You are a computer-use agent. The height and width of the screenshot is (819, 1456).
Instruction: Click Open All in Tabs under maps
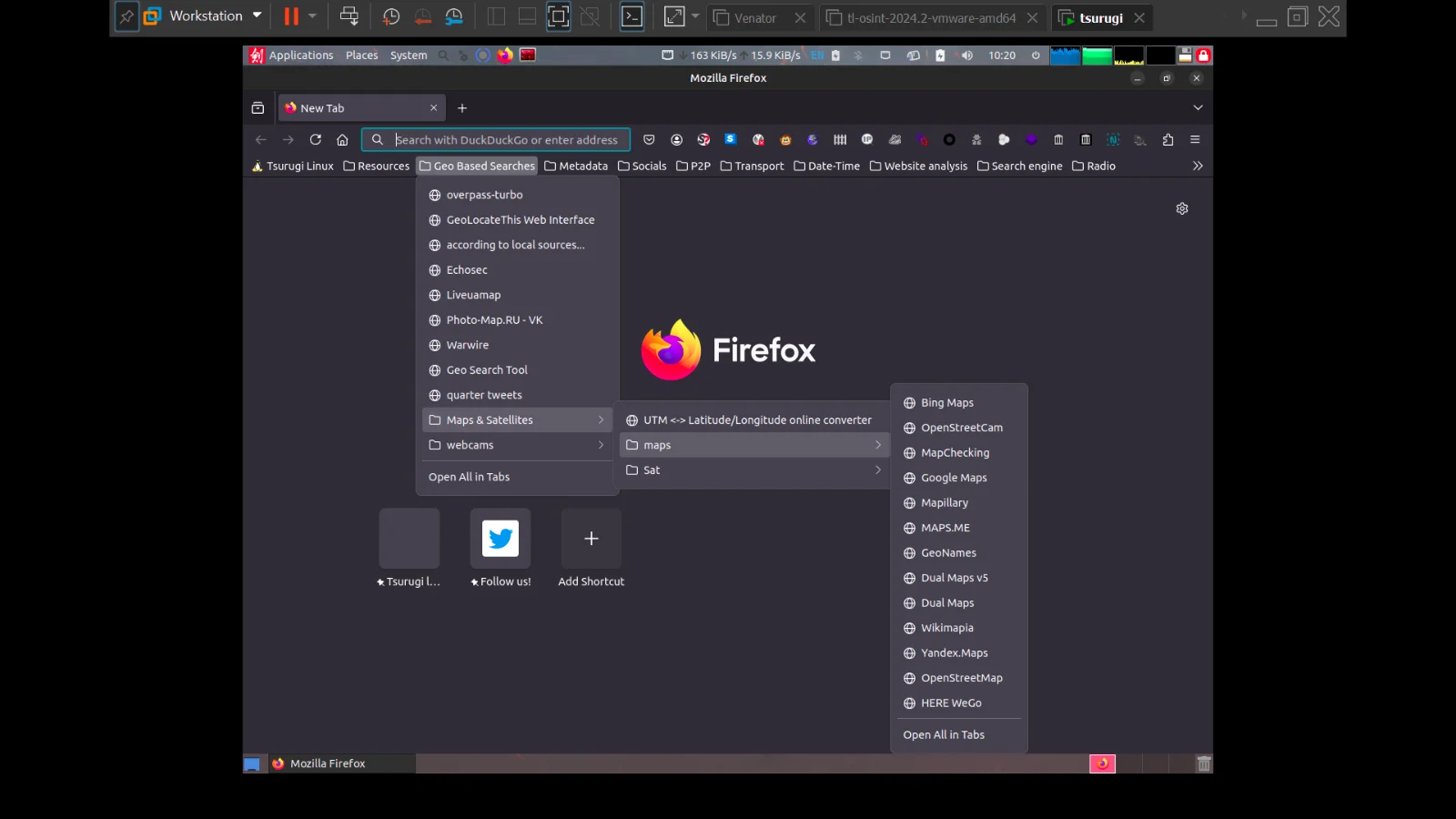(959, 735)
